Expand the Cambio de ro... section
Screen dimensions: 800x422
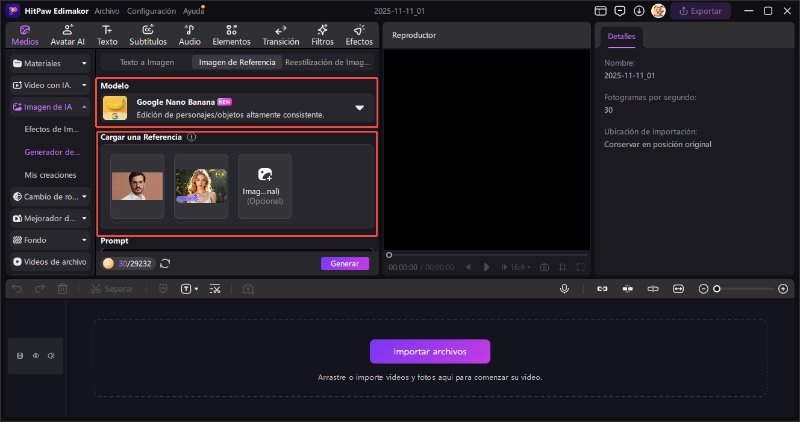tap(50, 196)
